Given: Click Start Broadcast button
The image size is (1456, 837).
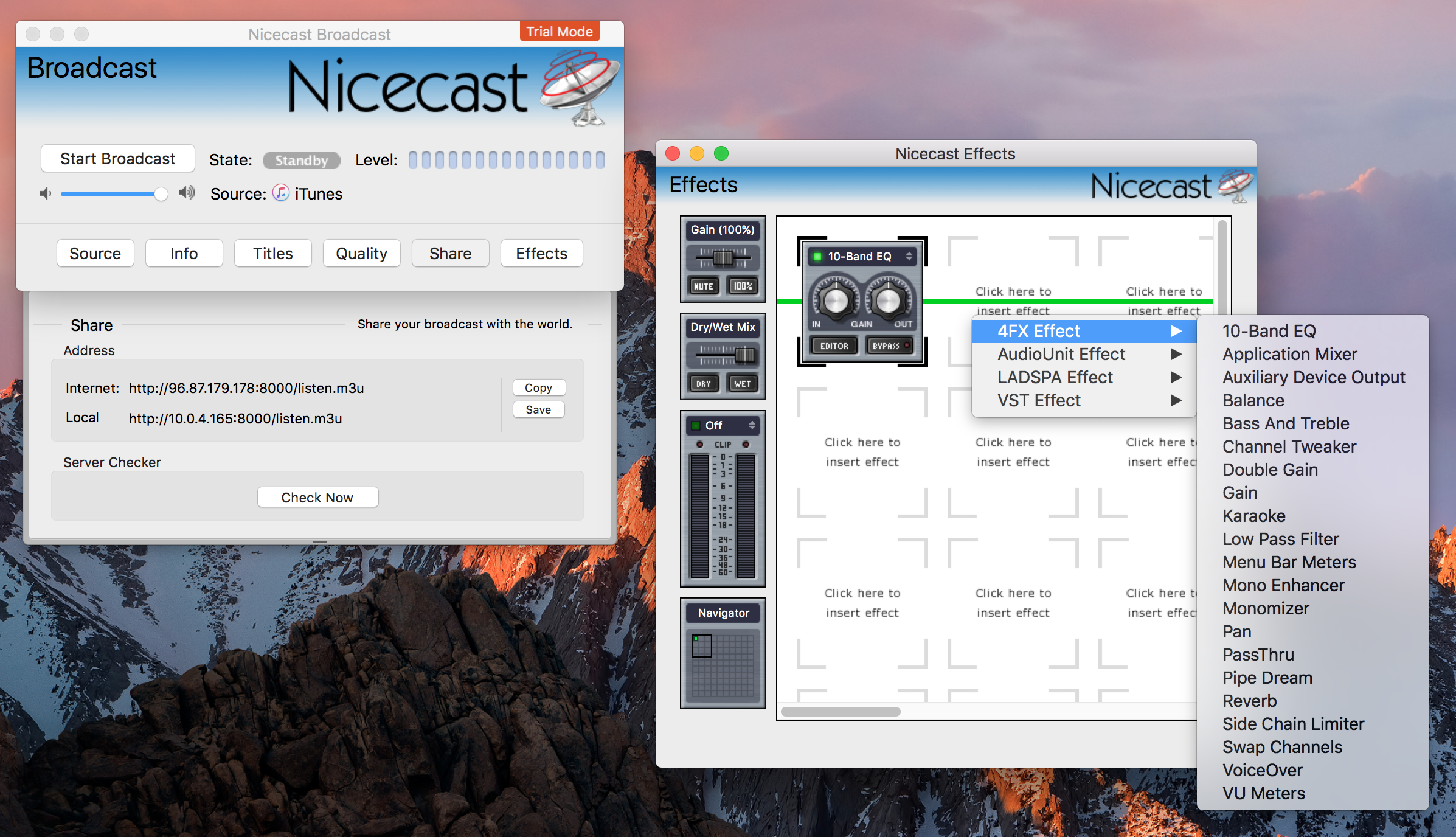Looking at the screenshot, I should (x=117, y=159).
